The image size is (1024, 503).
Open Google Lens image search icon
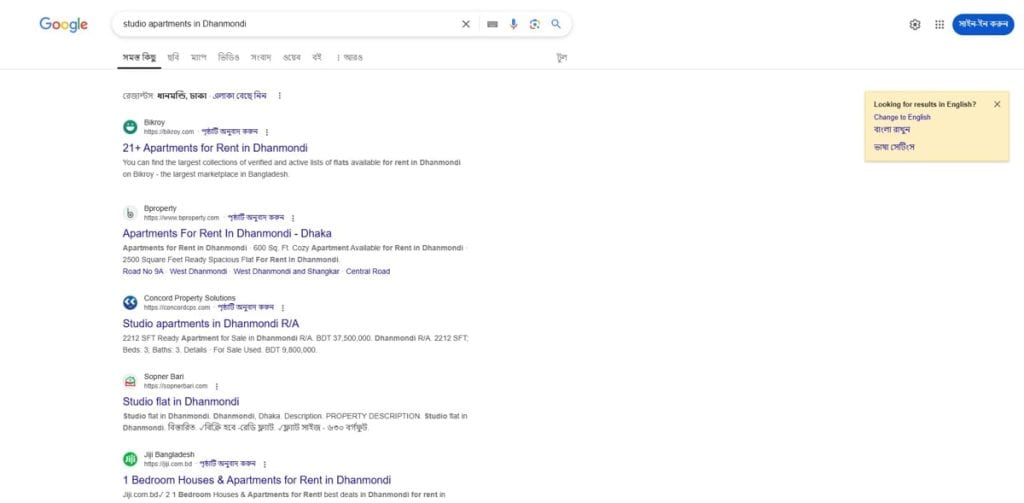click(534, 24)
